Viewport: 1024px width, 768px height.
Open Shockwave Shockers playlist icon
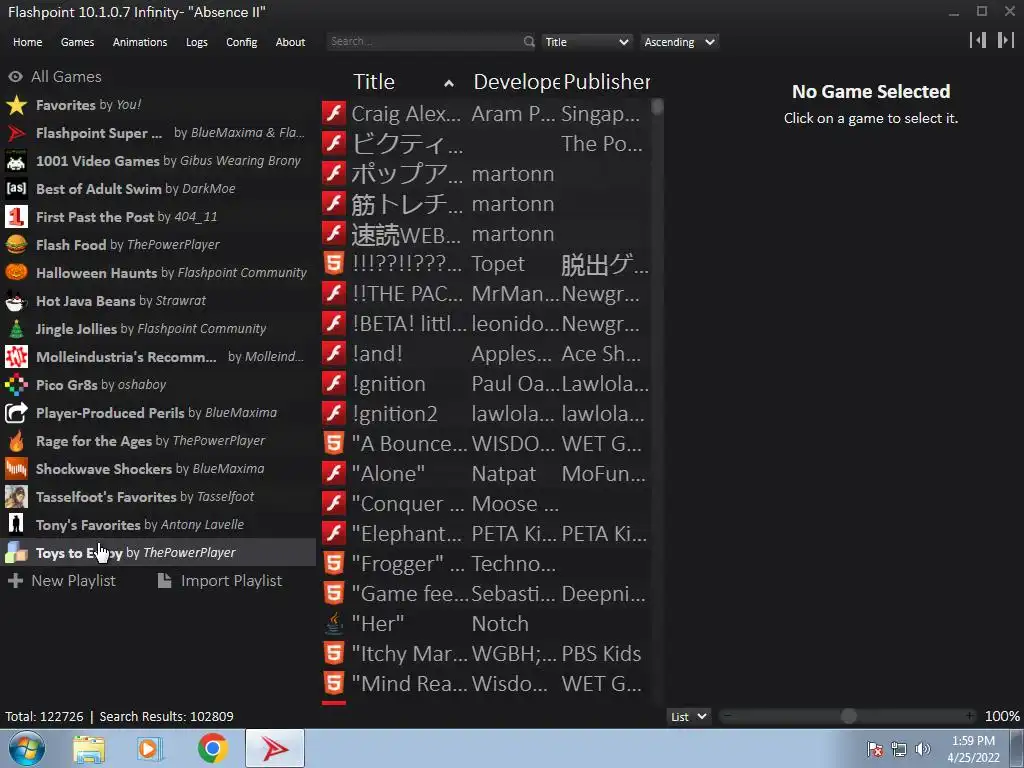[16, 468]
